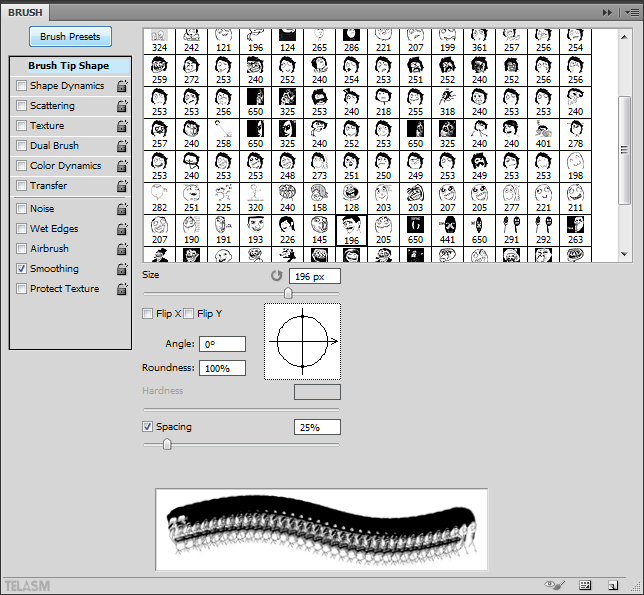
Task: Select the brush tip labeled 158
Action: 319,198
